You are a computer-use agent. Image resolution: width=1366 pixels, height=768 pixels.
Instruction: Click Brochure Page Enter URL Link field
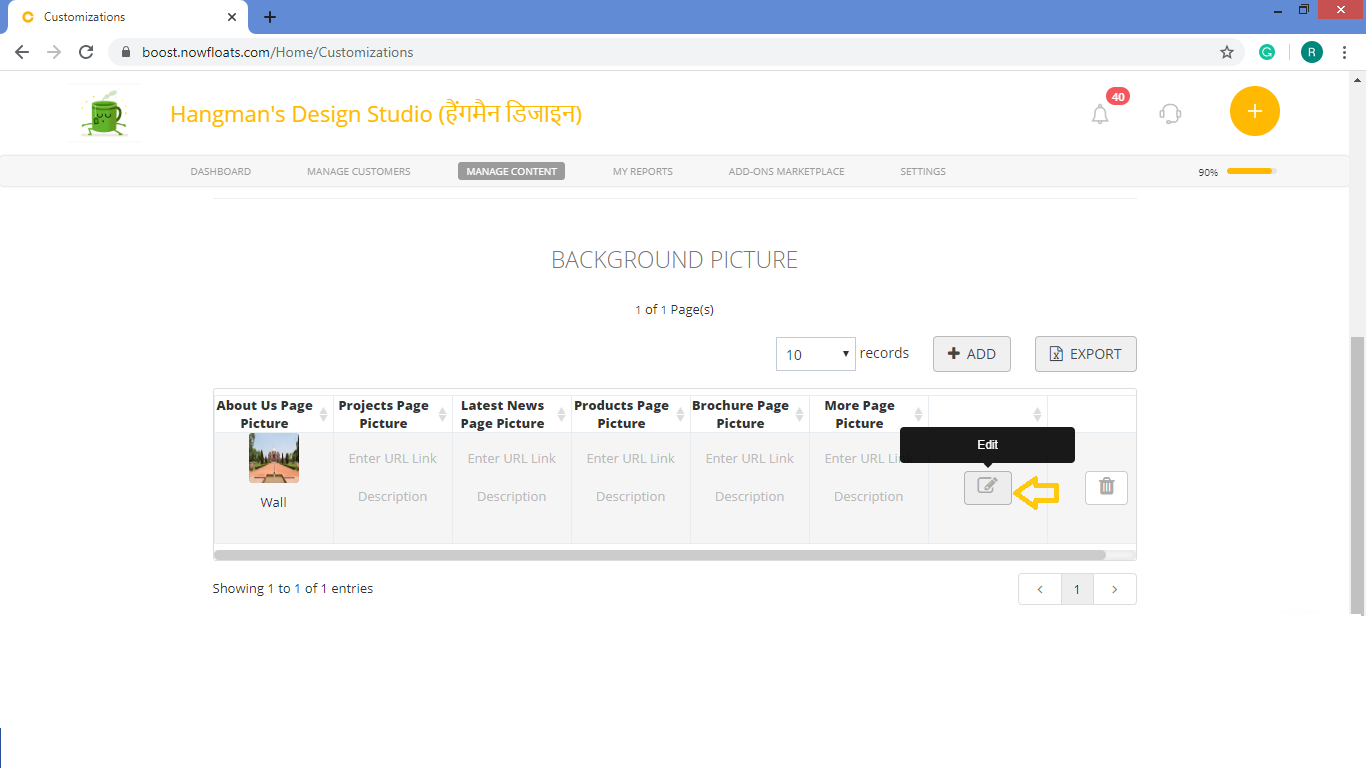coord(749,458)
